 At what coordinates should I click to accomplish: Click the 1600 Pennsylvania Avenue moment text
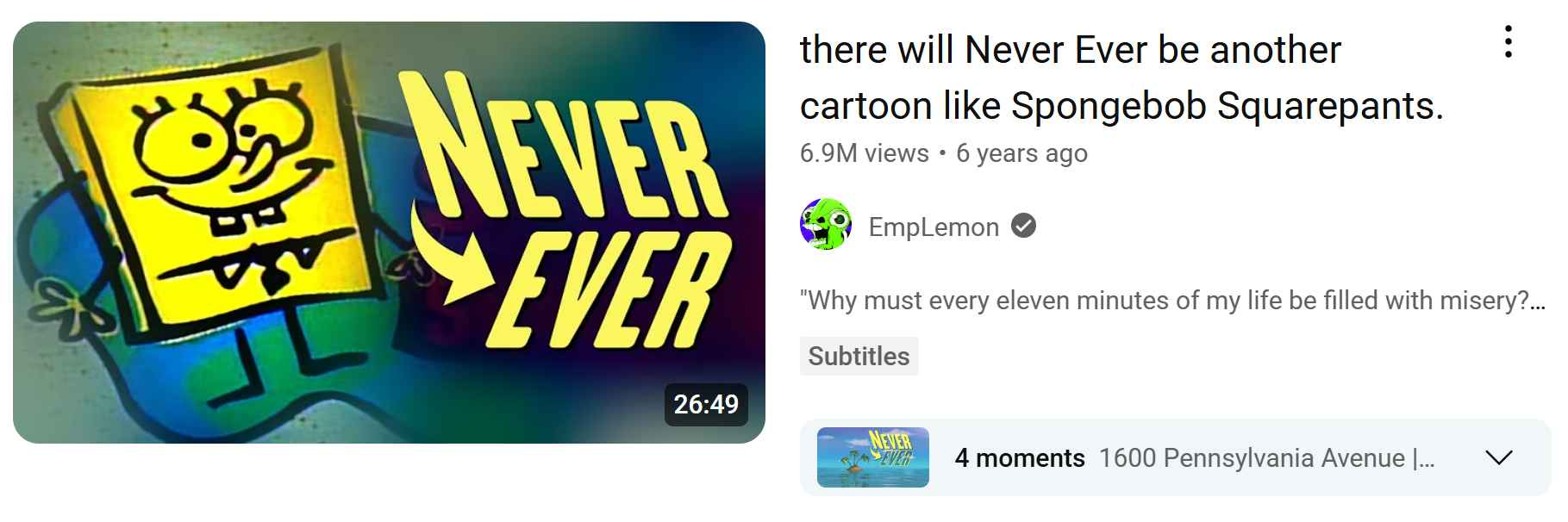pyautogui.click(x=1266, y=458)
